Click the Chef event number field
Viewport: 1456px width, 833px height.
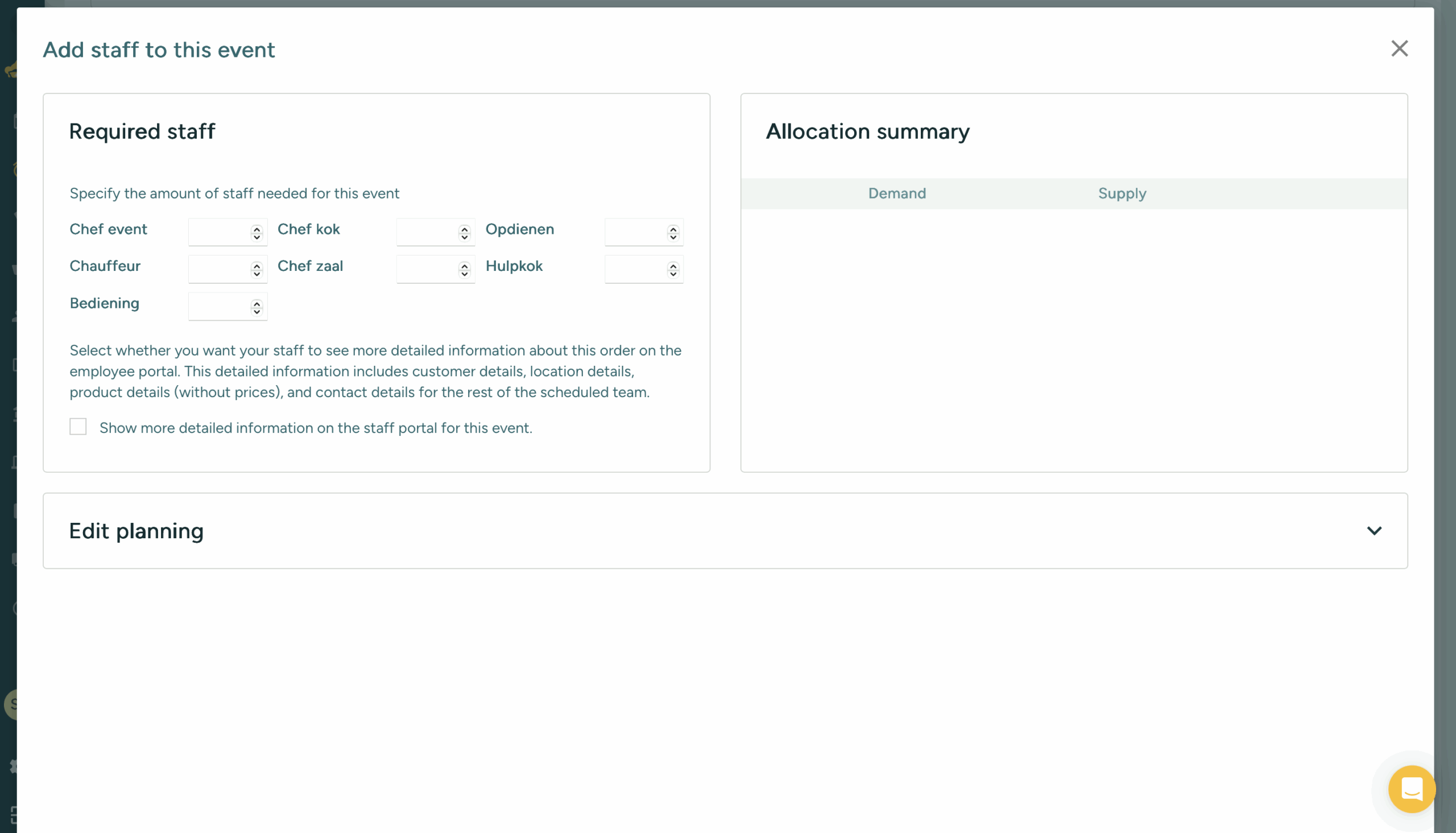coord(219,232)
